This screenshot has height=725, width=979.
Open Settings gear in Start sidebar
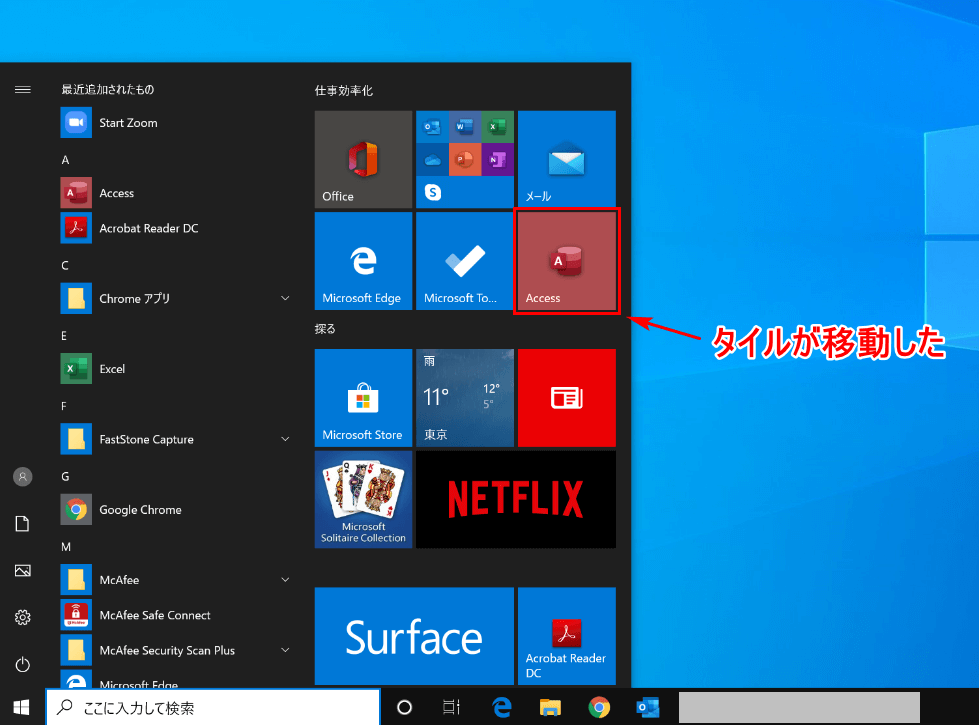22,617
